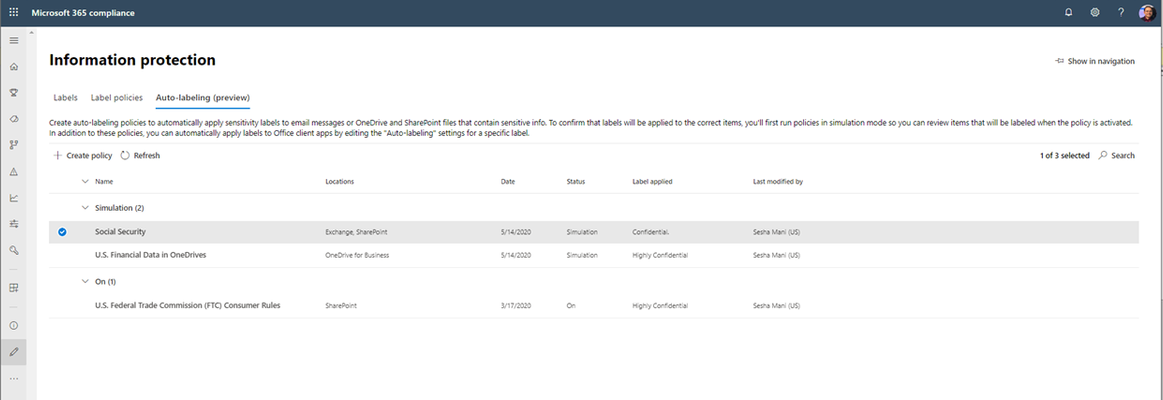1163x400 pixels.
Task: Click the pin icon beside Show in navigation
Action: [x=1059, y=61]
